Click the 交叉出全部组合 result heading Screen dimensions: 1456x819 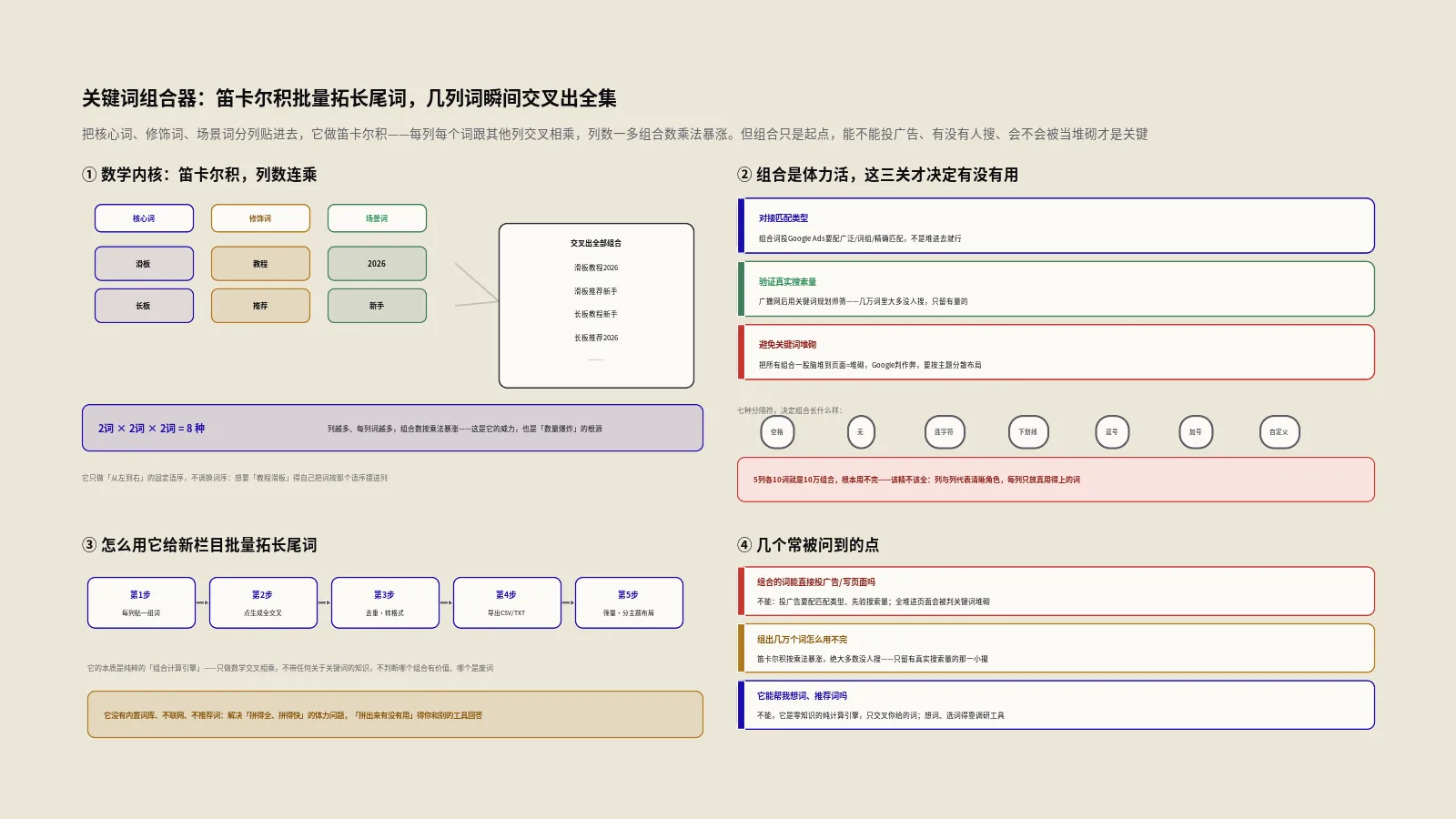click(596, 243)
